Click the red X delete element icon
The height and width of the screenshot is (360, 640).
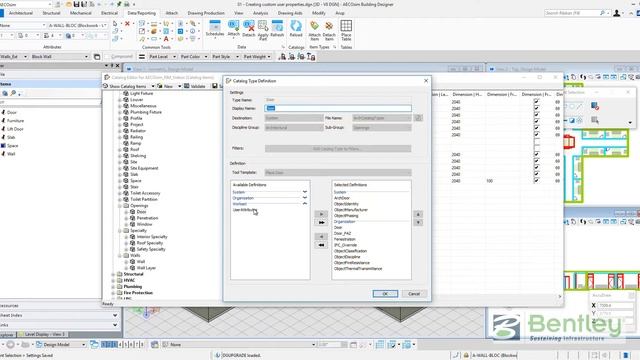pyautogui.click(x=127, y=24)
